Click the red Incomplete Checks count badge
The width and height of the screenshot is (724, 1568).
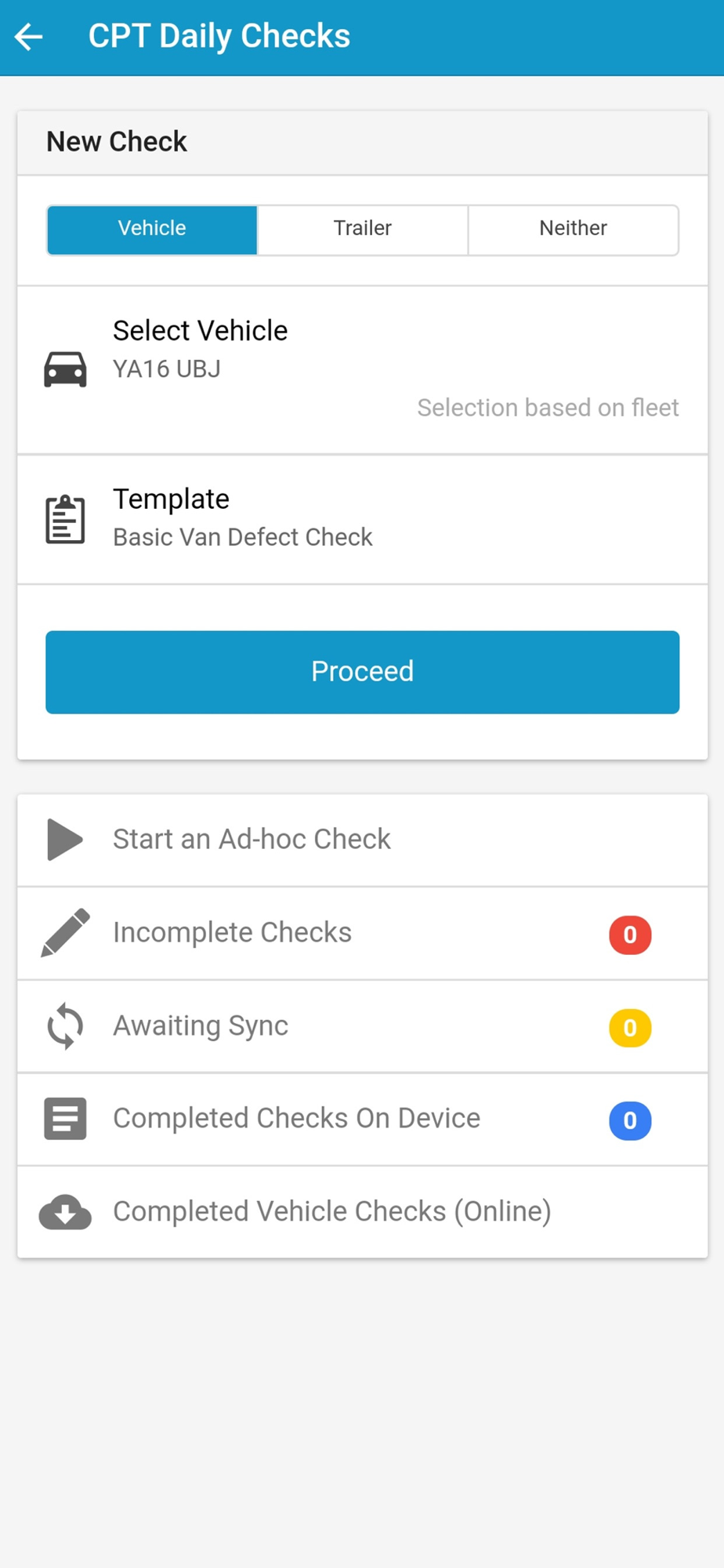pos(630,935)
